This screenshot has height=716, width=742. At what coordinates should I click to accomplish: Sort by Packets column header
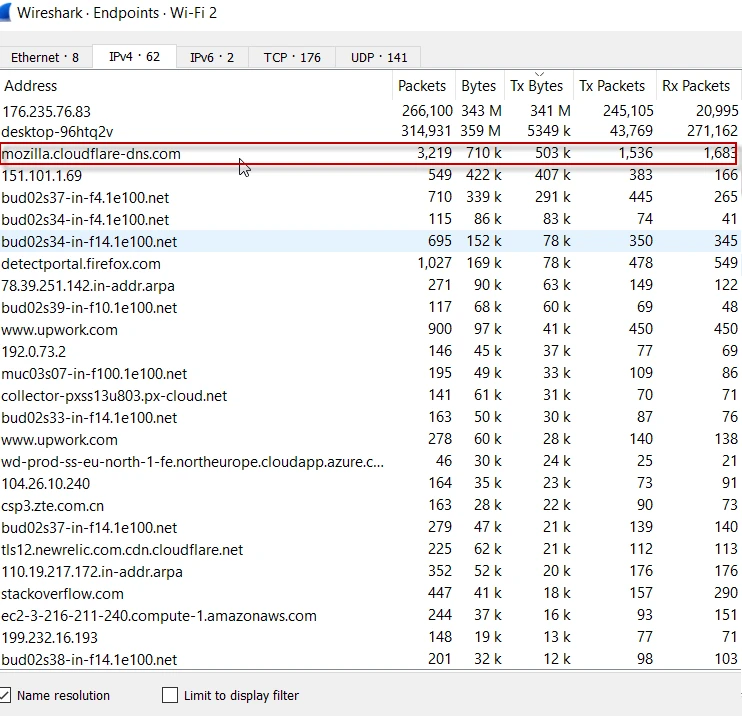coord(422,86)
